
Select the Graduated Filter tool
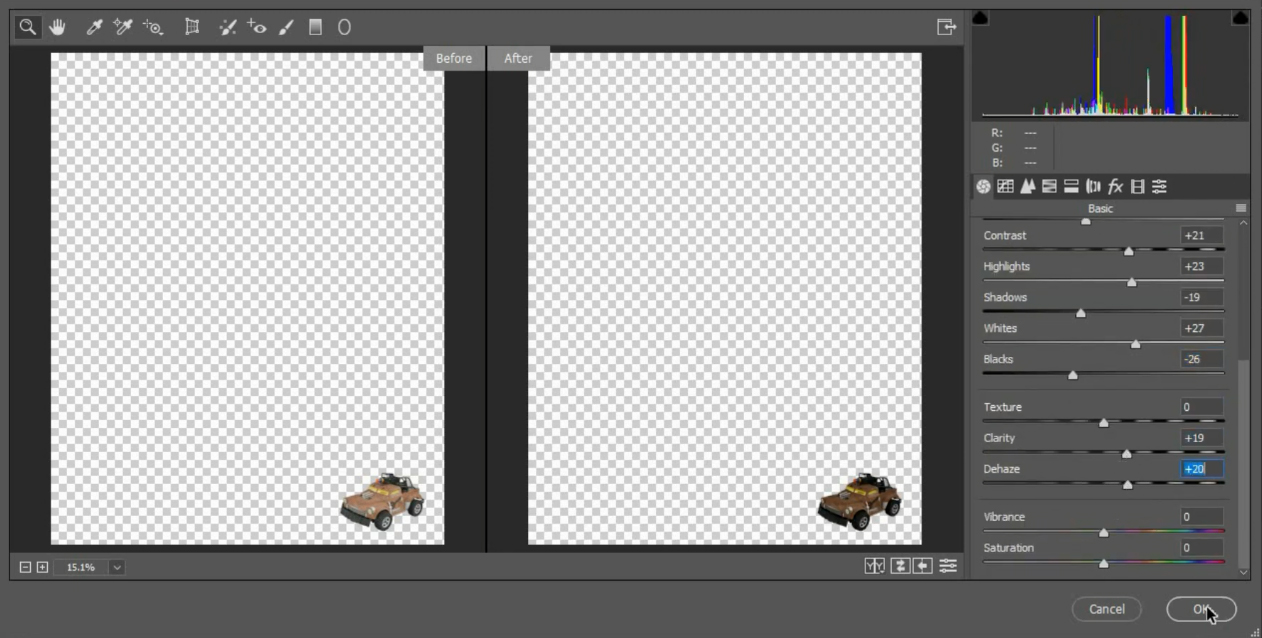click(x=315, y=27)
